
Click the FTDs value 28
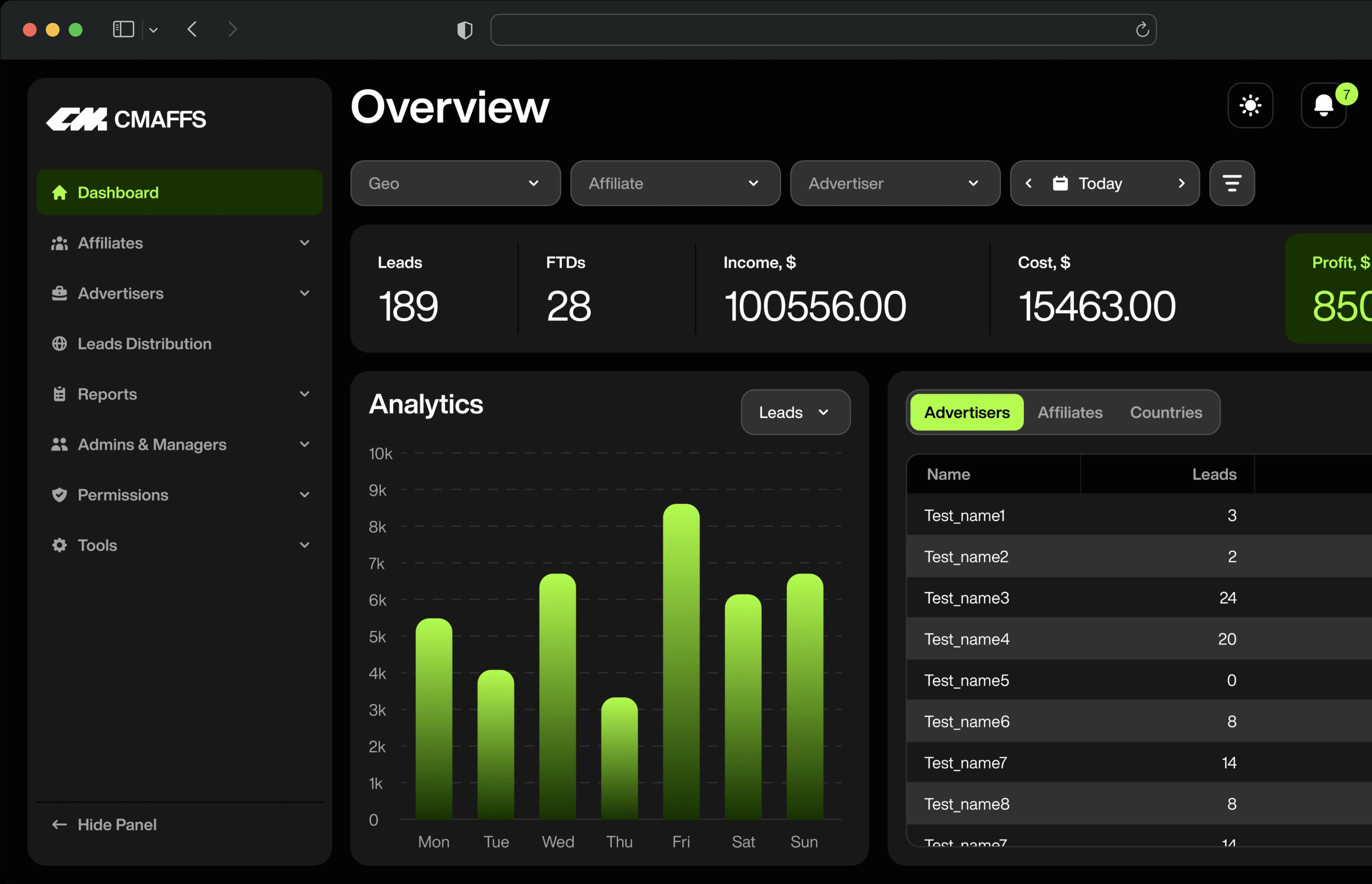(568, 306)
